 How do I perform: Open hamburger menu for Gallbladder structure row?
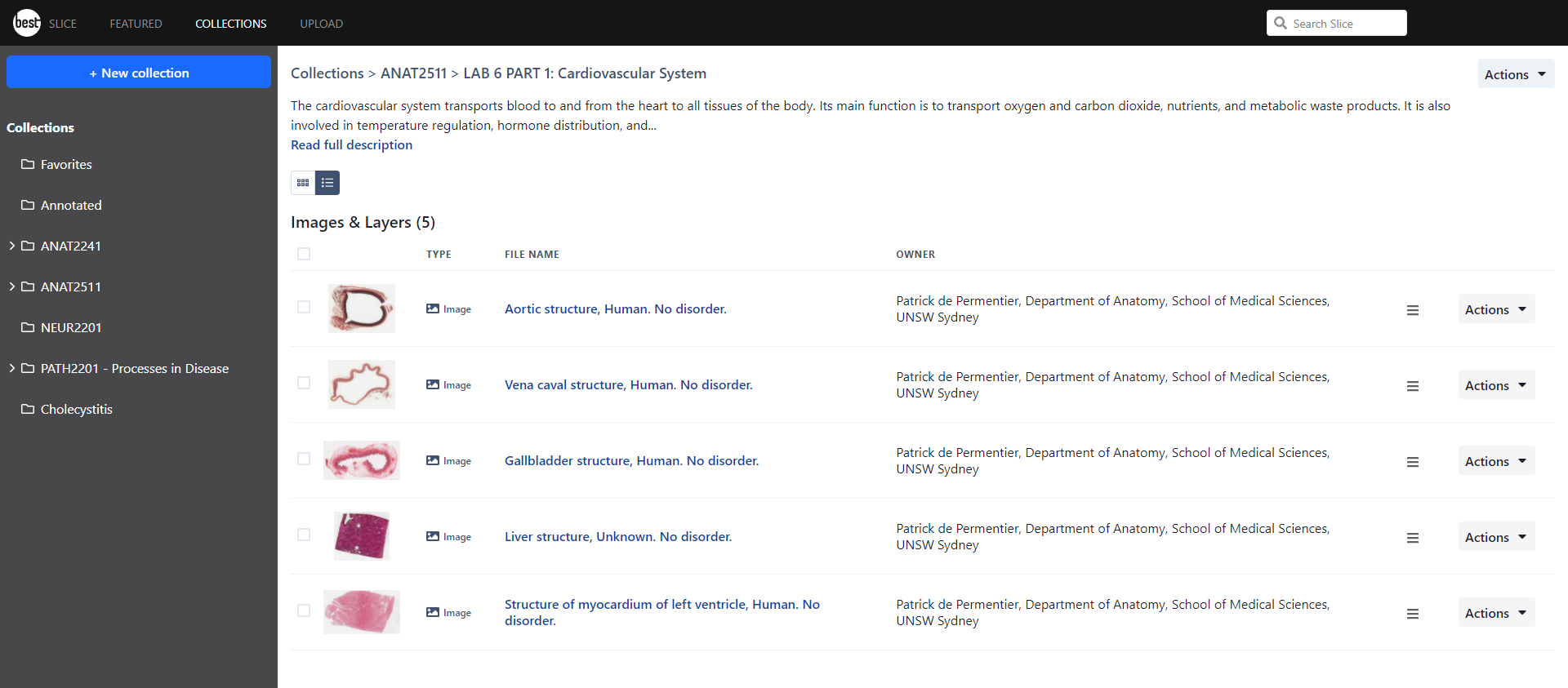(1413, 462)
